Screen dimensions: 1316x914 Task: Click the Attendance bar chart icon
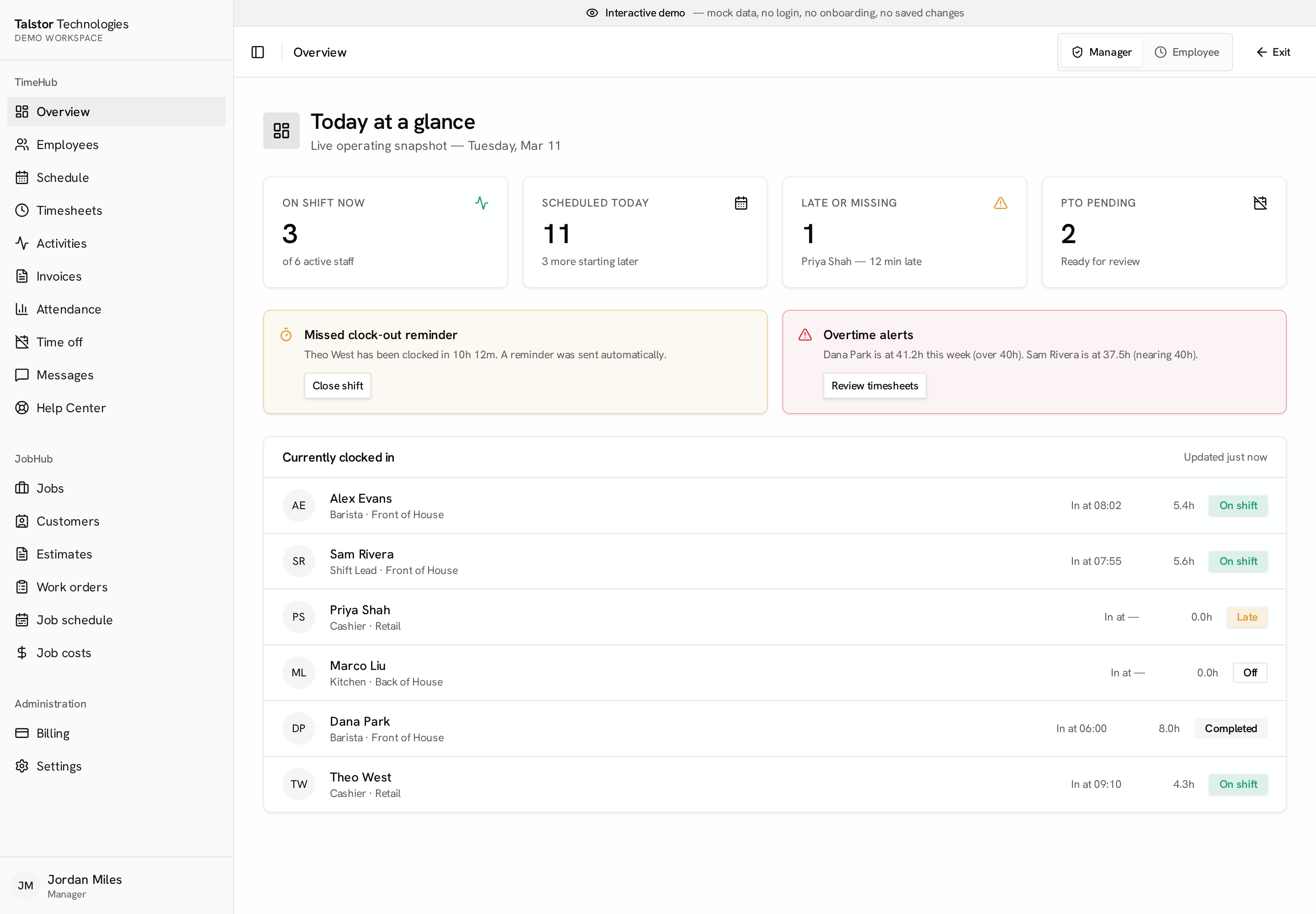tap(22, 309)
